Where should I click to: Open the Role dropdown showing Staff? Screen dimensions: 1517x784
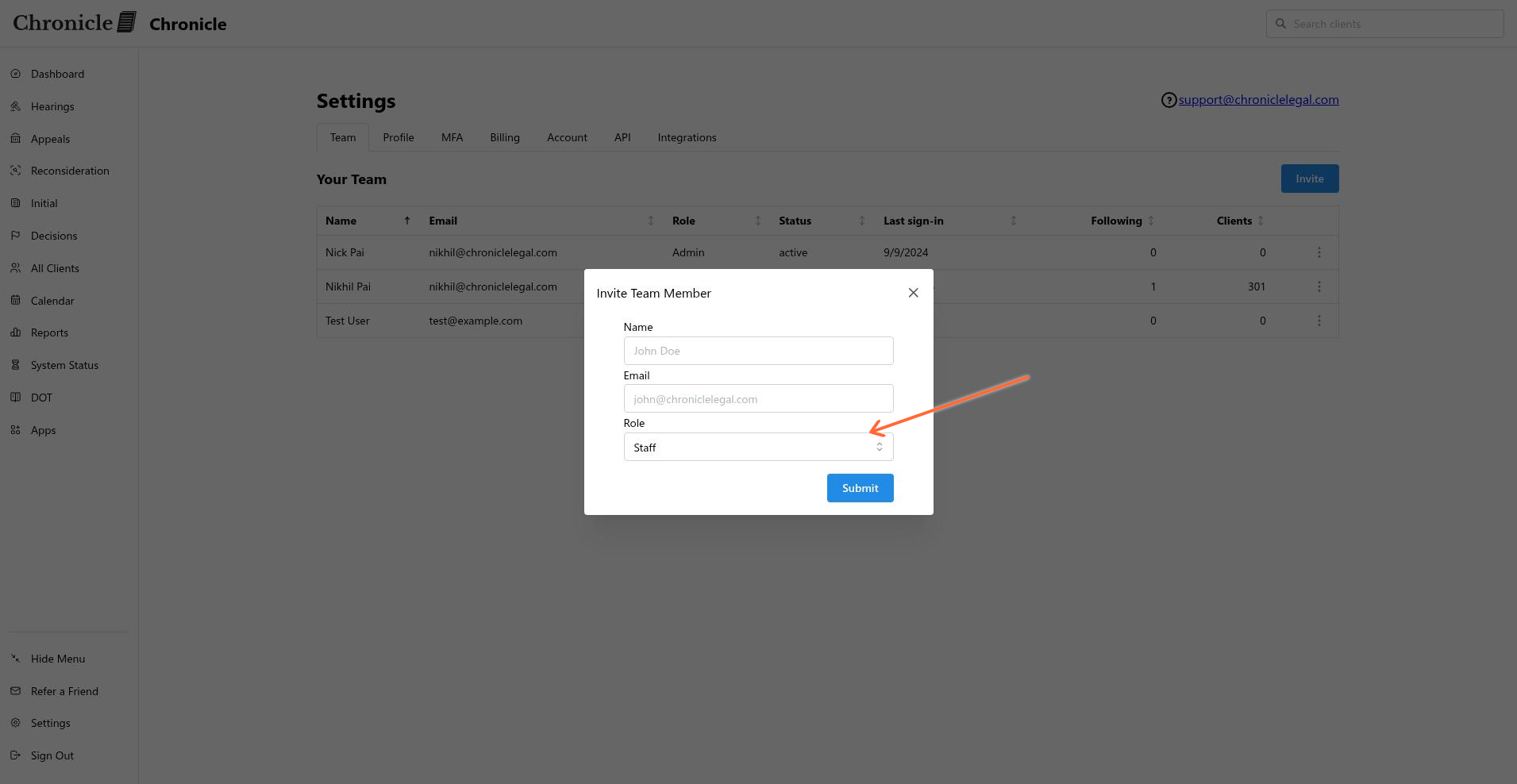point(758,447)
